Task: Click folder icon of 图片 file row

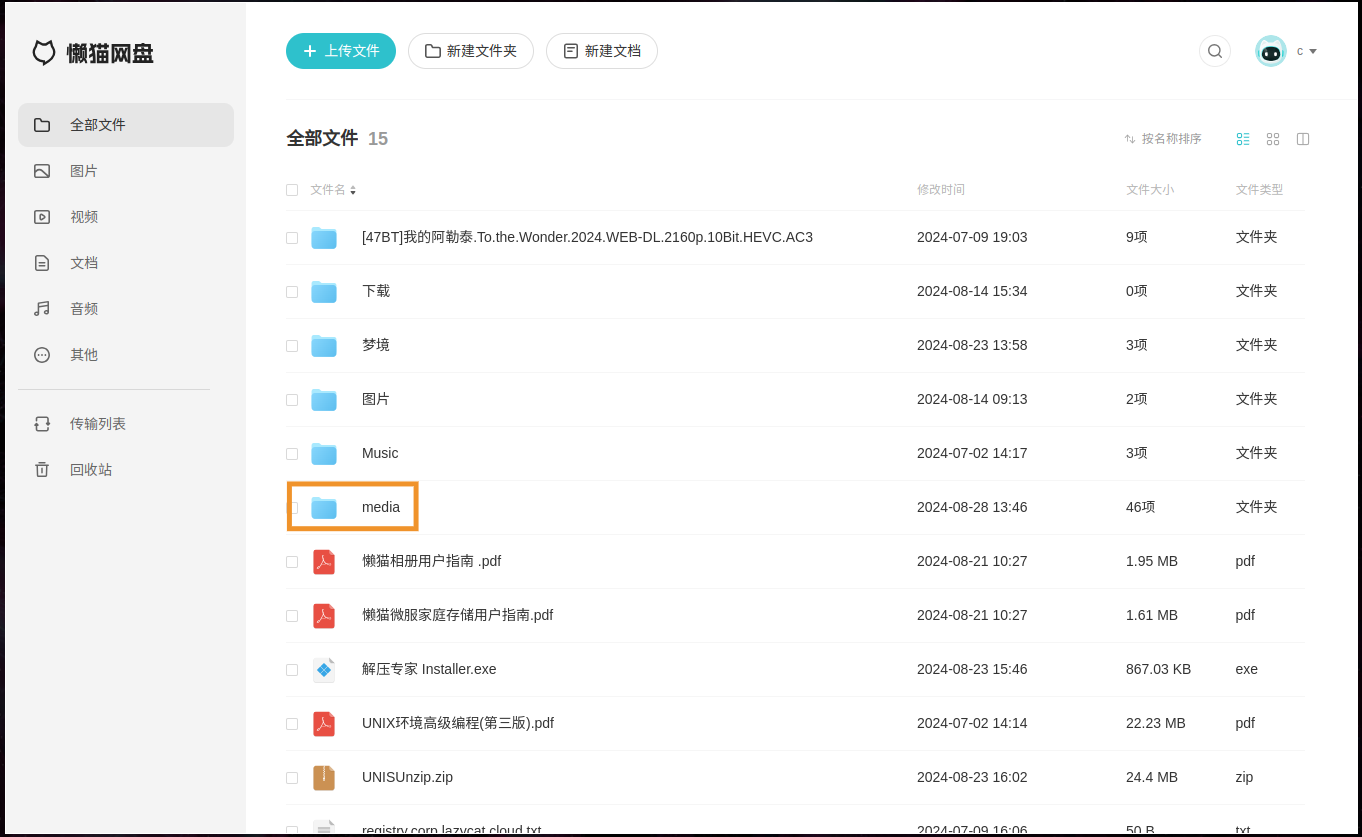Action: coord(324,399)
